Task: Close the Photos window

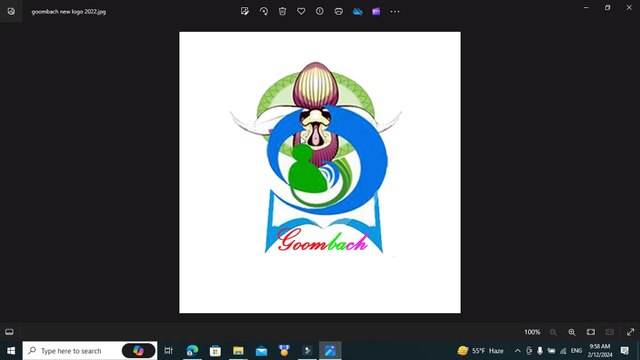Action: click(629, 7)
